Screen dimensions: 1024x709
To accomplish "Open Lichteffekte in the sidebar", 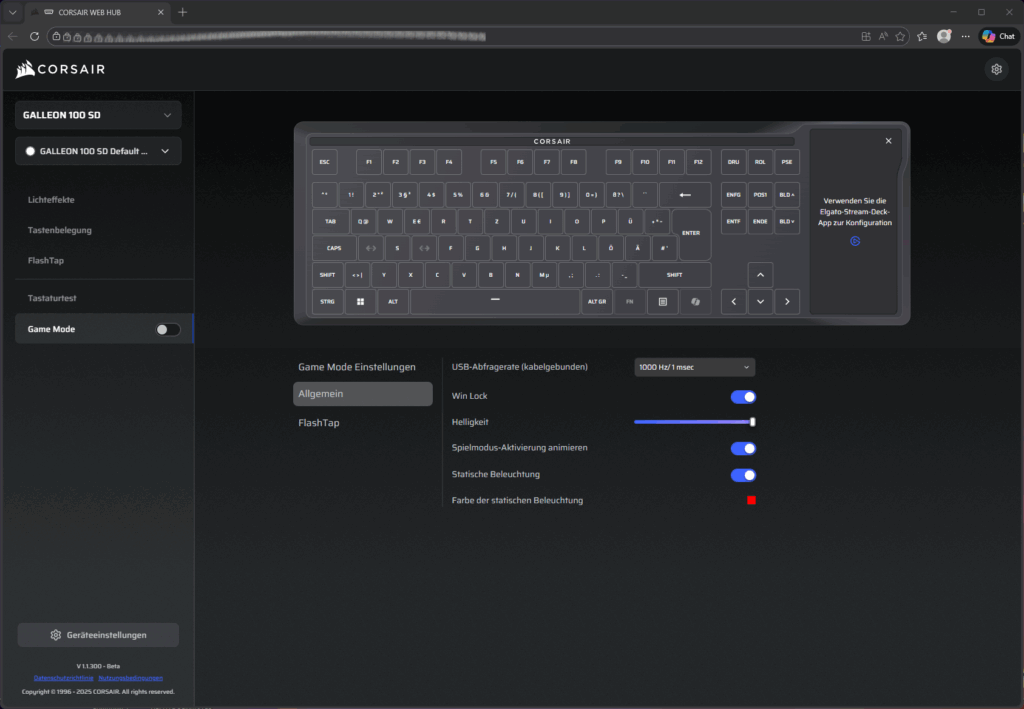I will [51, 199].
